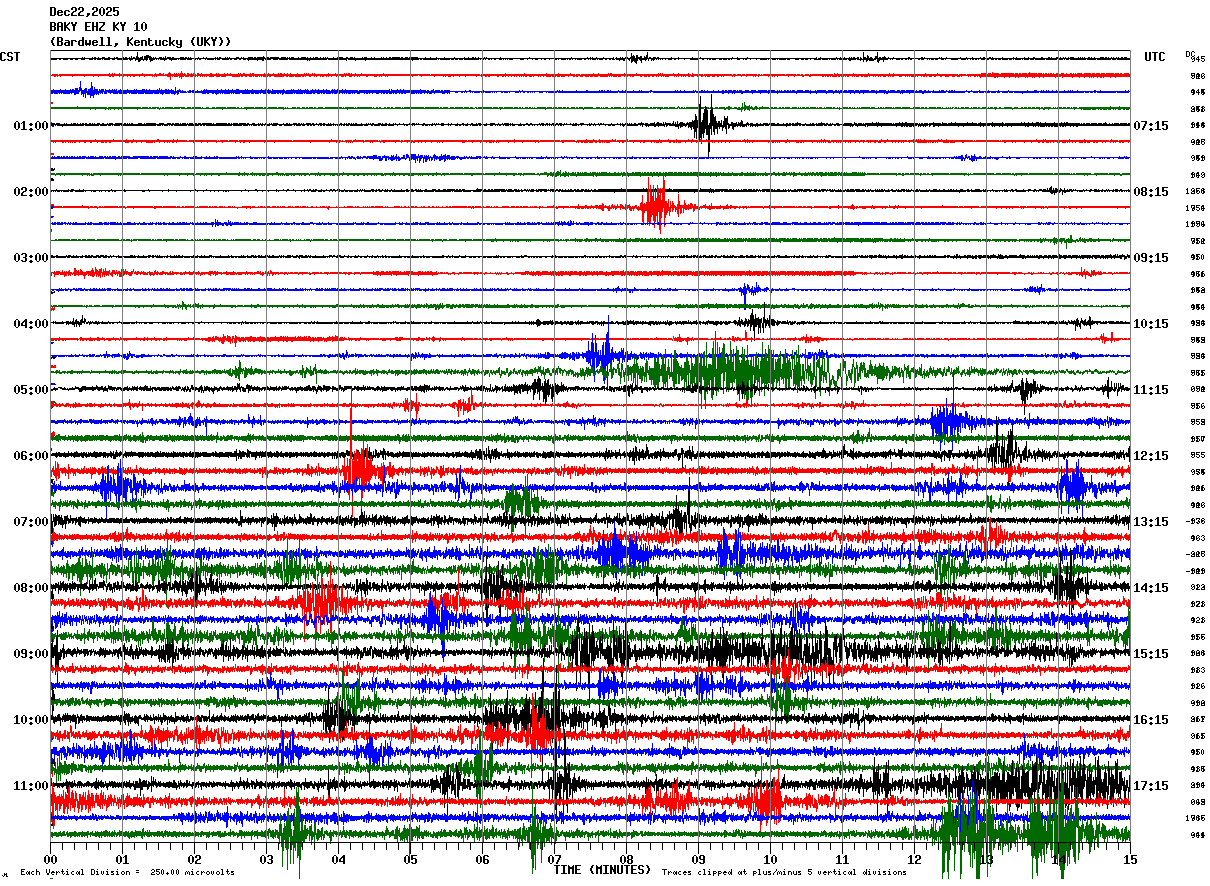Viewport: 1210px width, 886px height.
Task: Click the Each Vertical Division 250.00 microvolts note
Action: [x=127, y=873]
